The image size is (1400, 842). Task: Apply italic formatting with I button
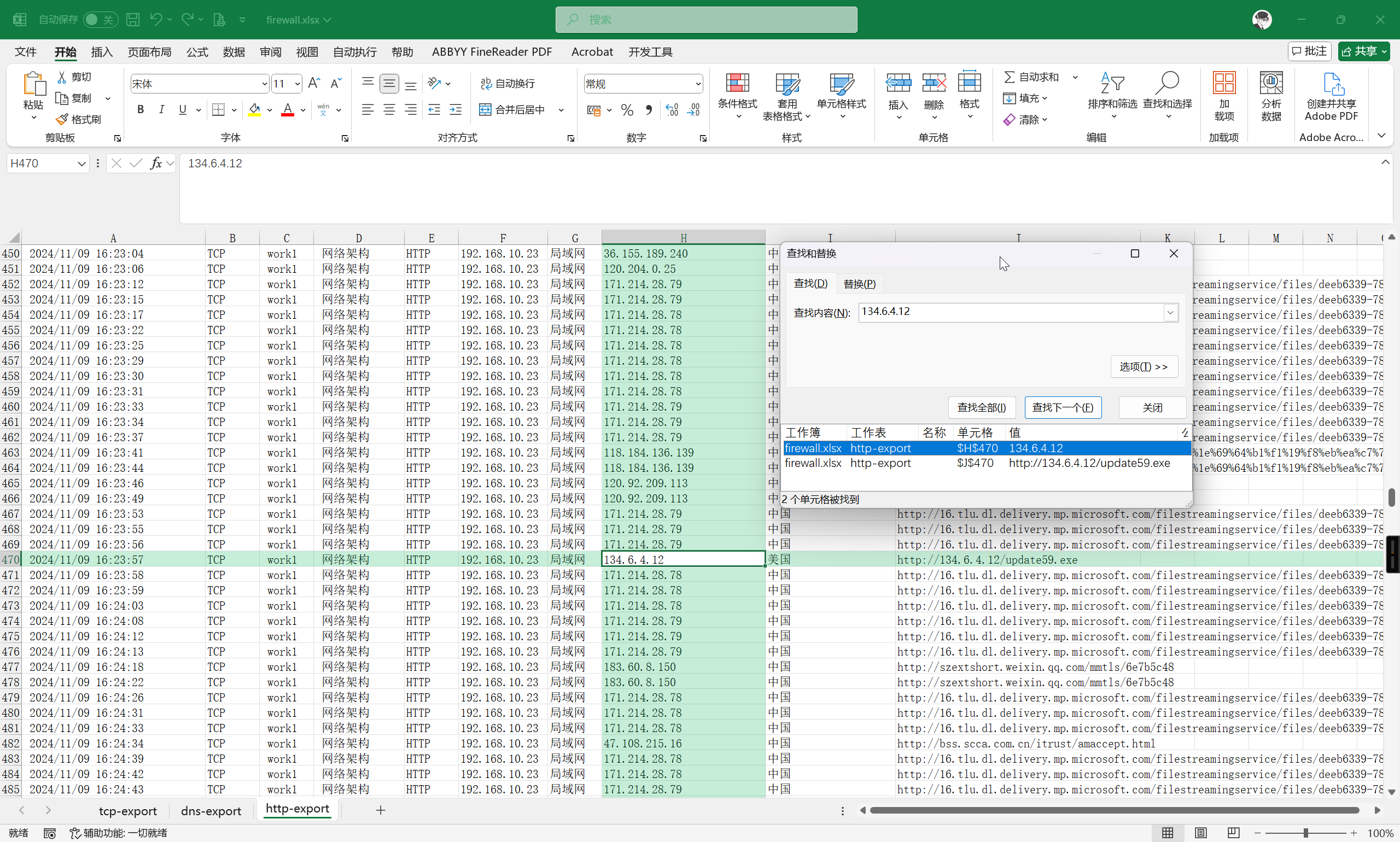coord(162,109)
